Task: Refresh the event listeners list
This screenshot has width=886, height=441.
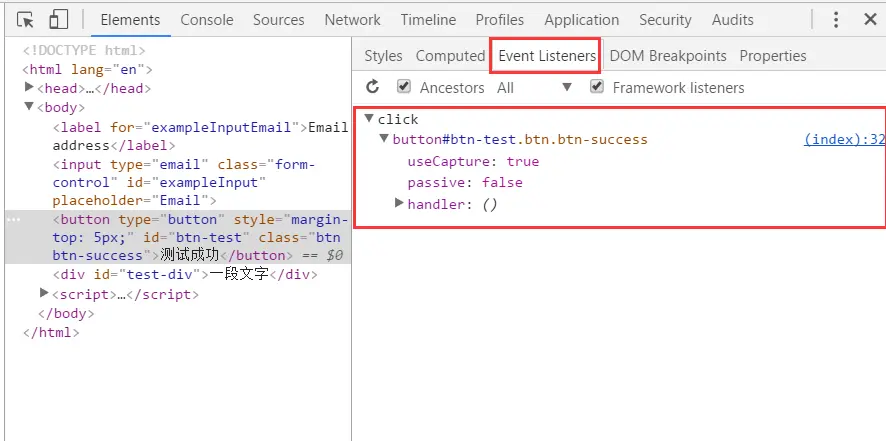Action: point(372,87)
